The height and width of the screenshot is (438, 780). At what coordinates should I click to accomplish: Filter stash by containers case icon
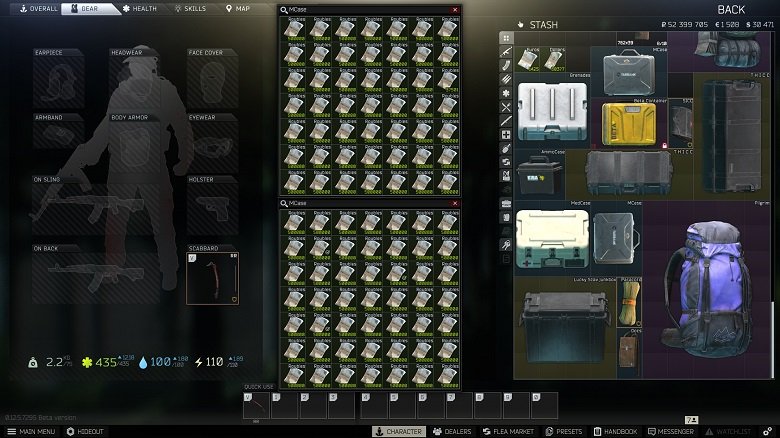click(506, 204)
